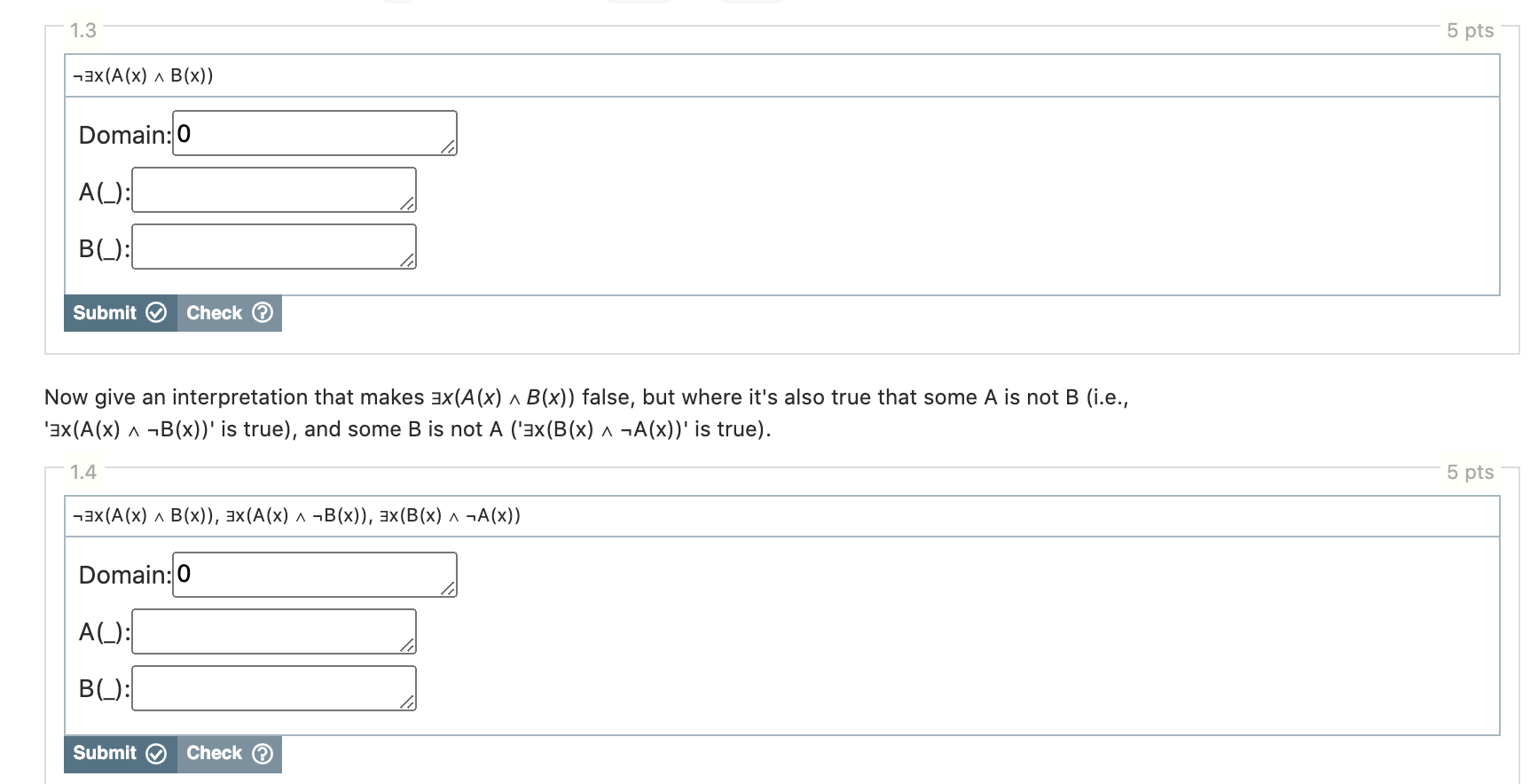Screen dimensions: 1538x784
Task: Click the Submit button for problem 1.4
Action: (x=121, y=754)
